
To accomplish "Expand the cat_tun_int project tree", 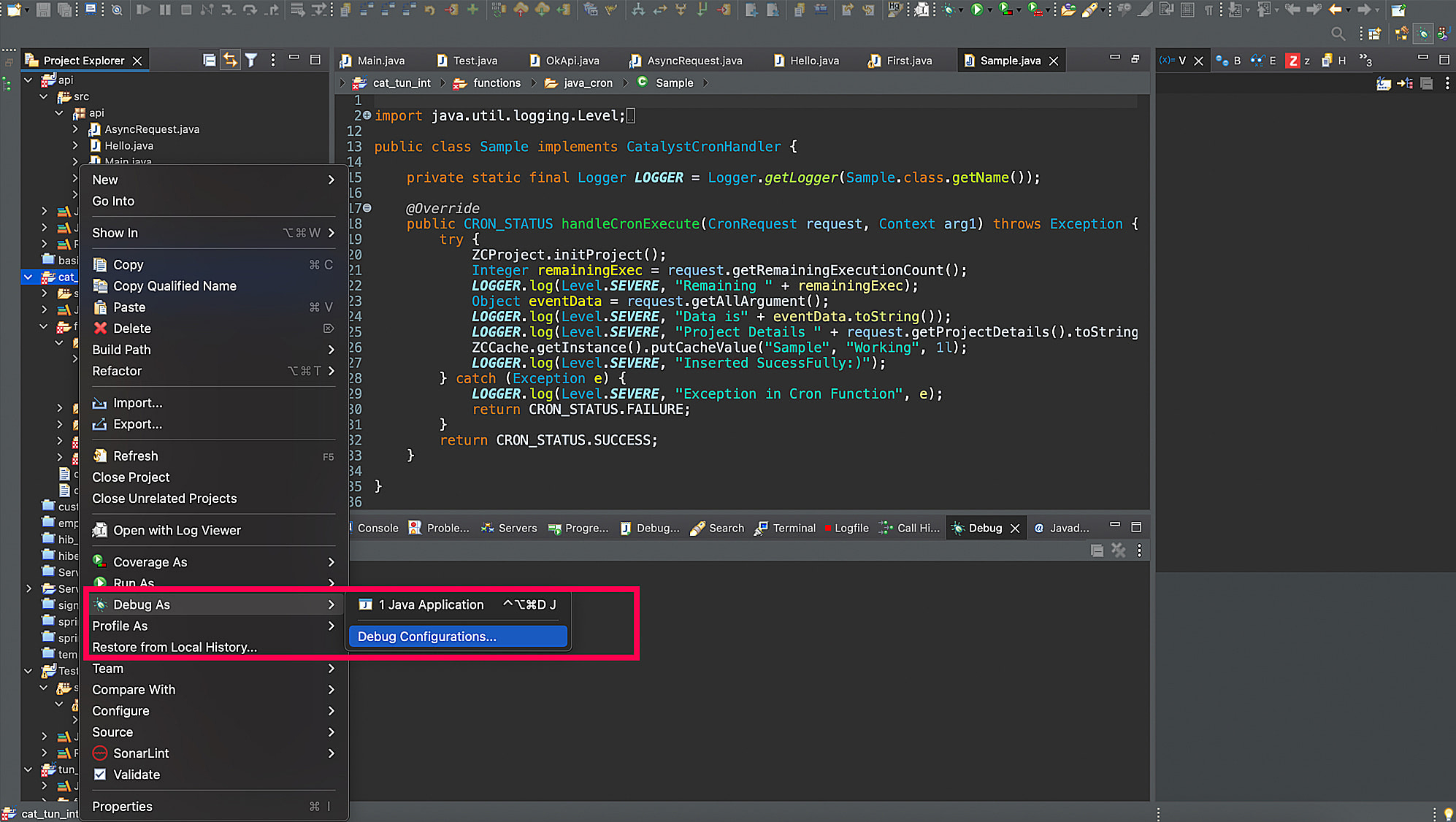I will tap(30, 276).
